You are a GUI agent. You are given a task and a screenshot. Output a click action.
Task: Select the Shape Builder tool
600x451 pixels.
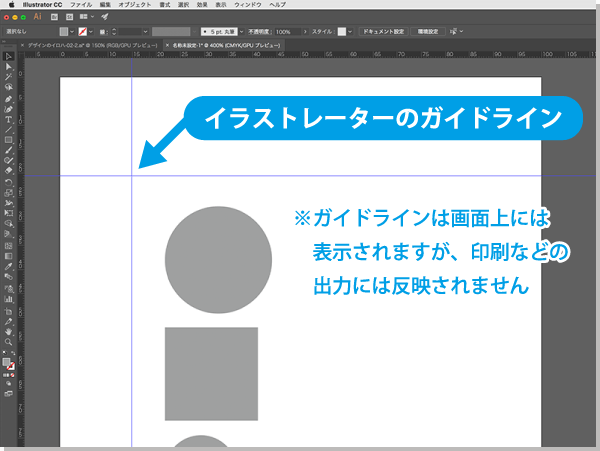point(8,224)
